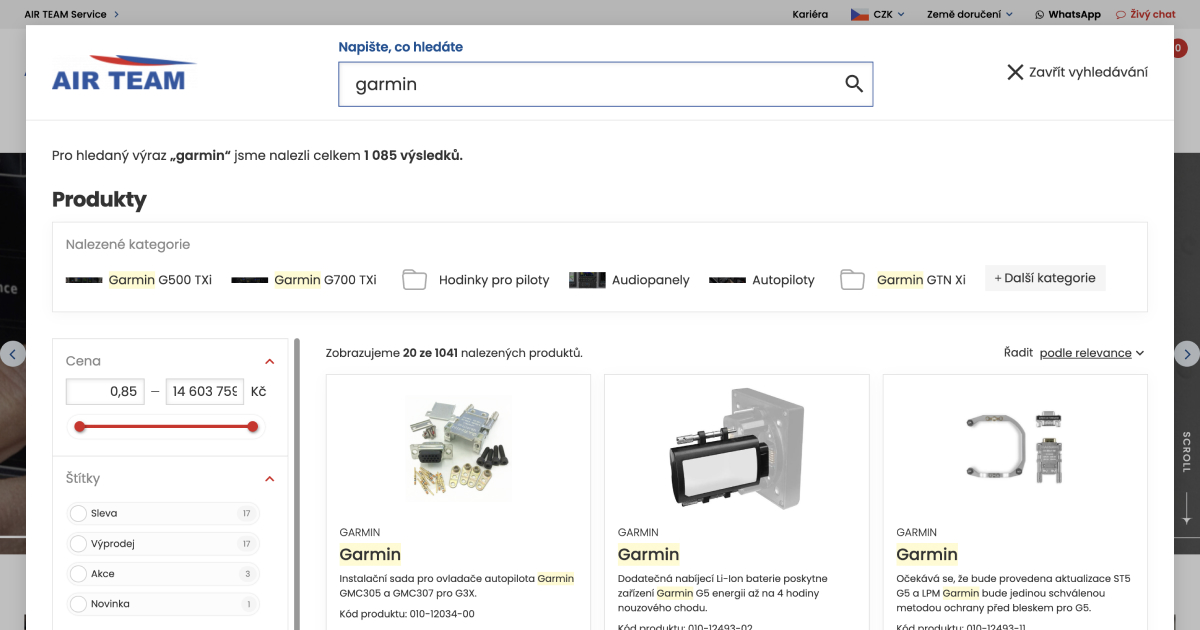This screenshot has height=630, width=1200.
Task: Click the Hodinky pro piloty folder icon
Action: tap(414, 280)
